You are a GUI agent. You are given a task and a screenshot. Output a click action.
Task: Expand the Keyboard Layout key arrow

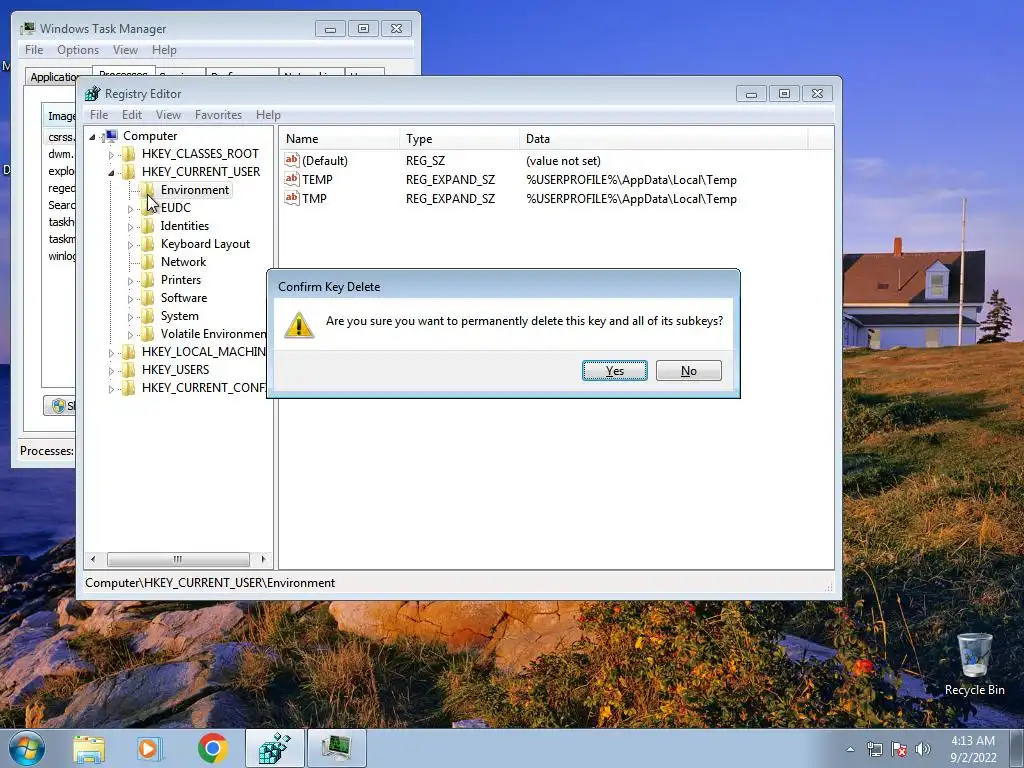tap(130, 245)
